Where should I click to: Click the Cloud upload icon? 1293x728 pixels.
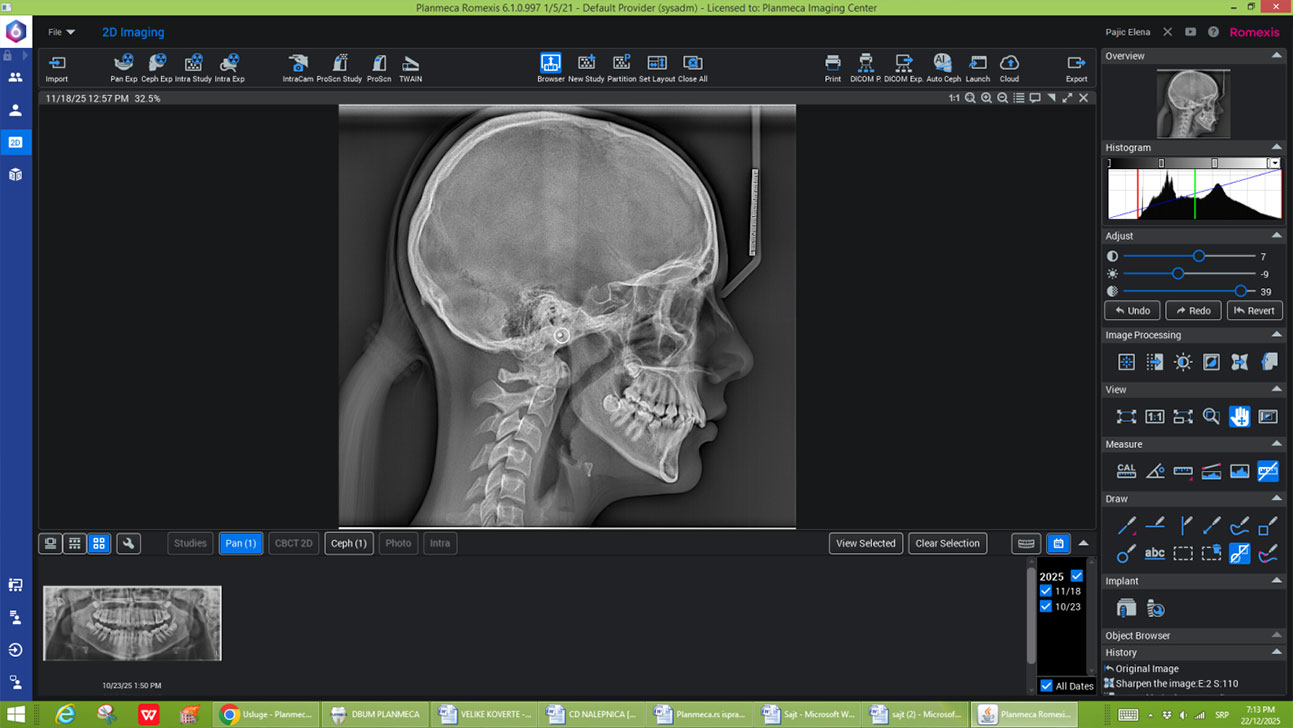point(1009,66)
